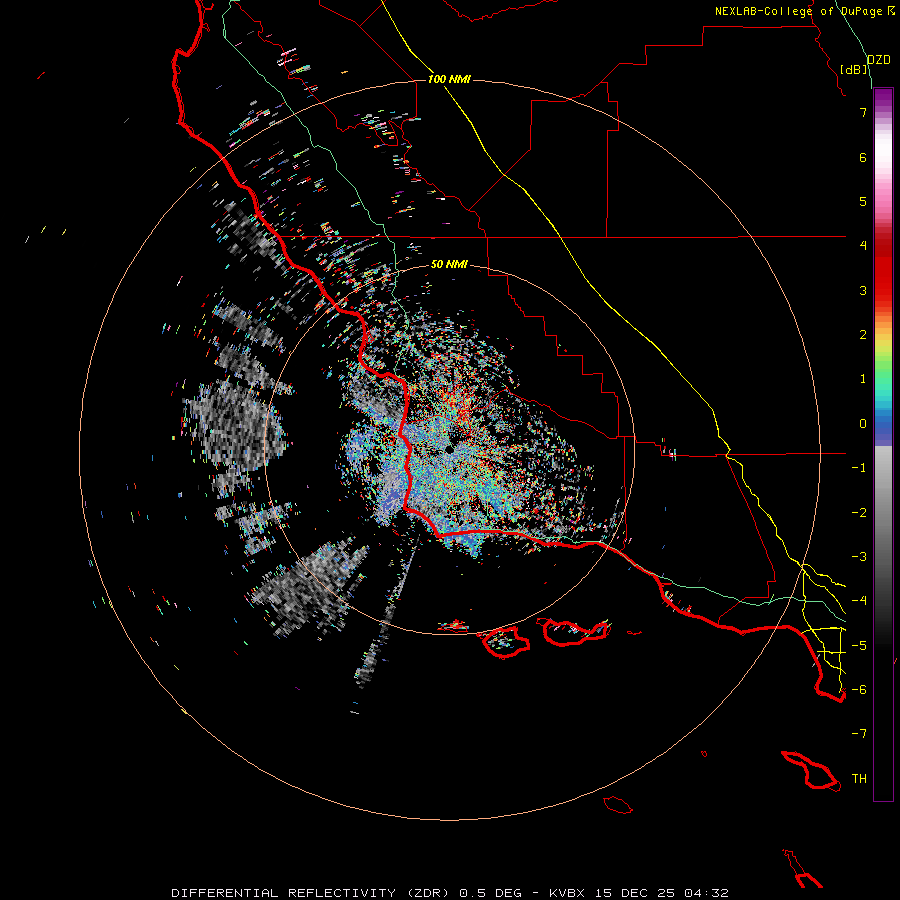Click the -2 value on color scale
Viewport: 900px width, 900px height.
859,513
